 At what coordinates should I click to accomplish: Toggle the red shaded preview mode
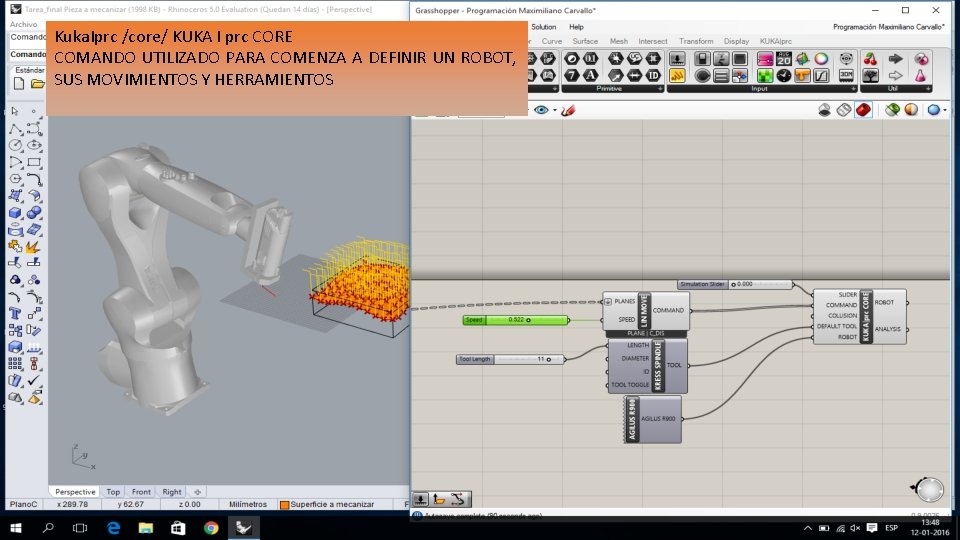863,110
